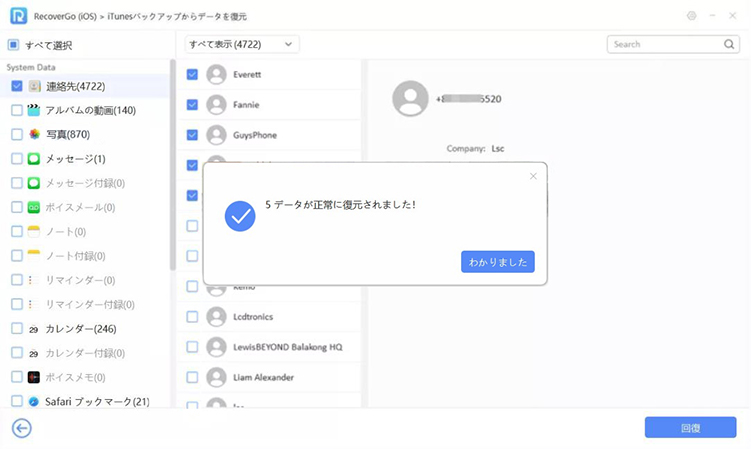Click the メッセージ(1) green bubble icon
Image resolution: width=751 pixels, height=449 pixels.
pyautogui.click(x=34, y=159)
